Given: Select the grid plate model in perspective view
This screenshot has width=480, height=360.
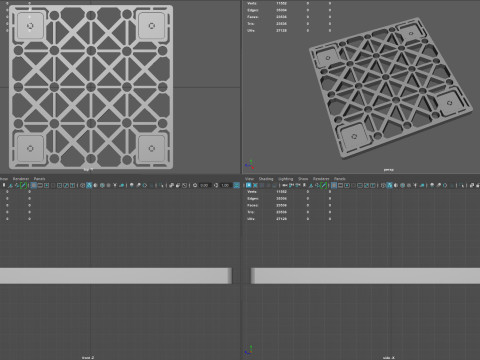Looking at the screenshot, I should coord(391,88).
